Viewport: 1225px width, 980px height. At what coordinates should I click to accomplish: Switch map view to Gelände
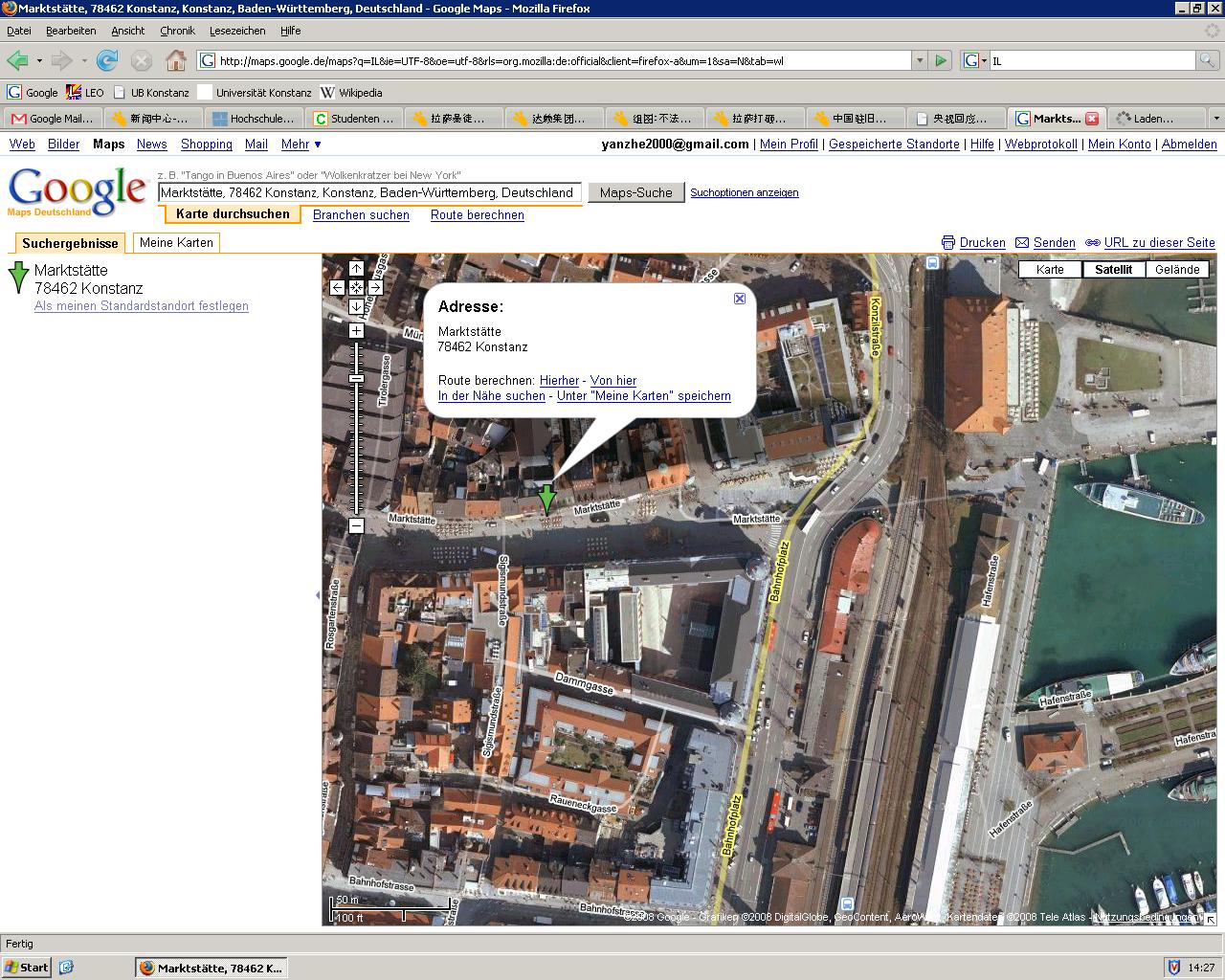pyautogui.click(x=1177, y=269)
